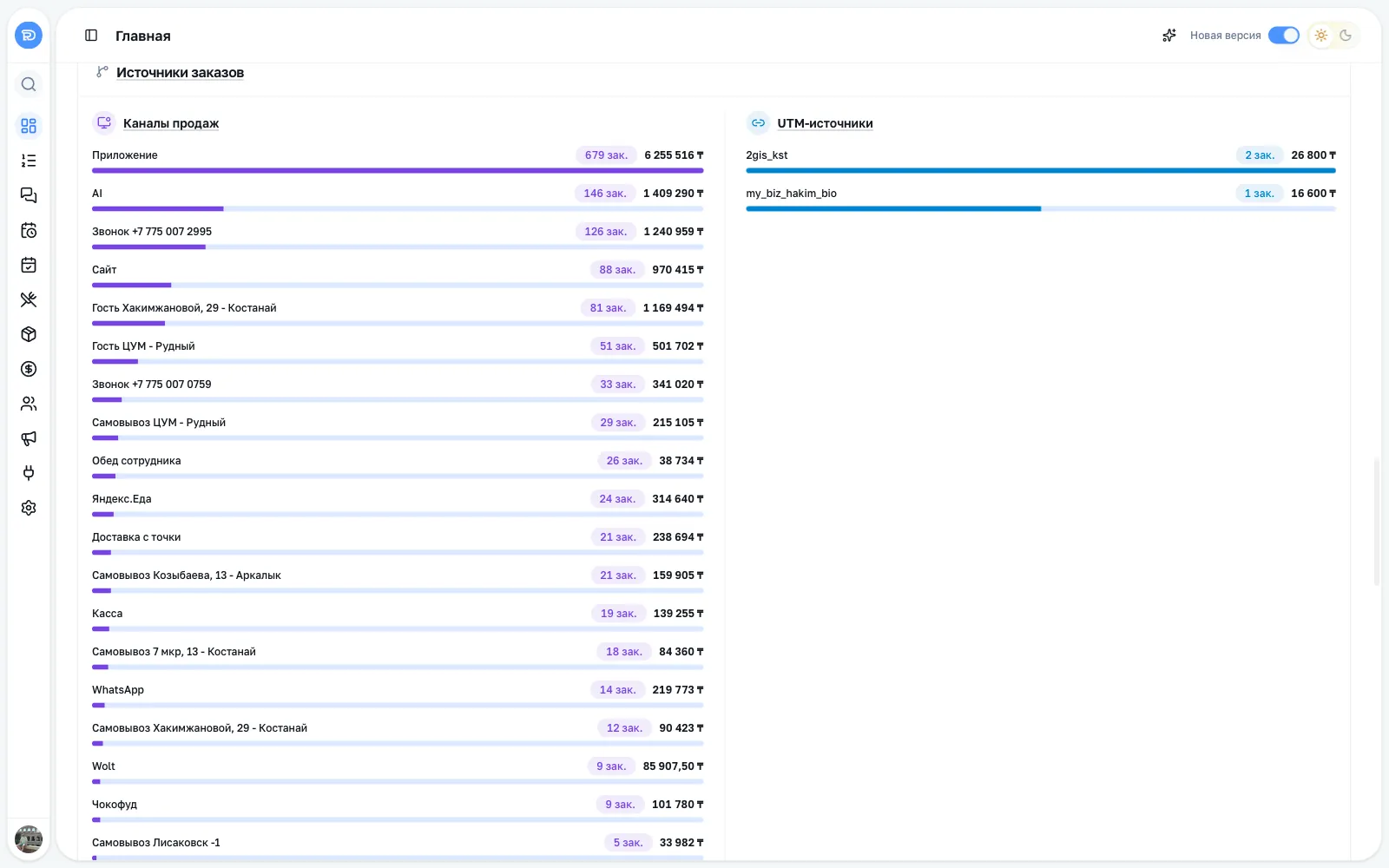Open the finance dollar icon
Screen dimensions: 1389x868
[29, 369]
